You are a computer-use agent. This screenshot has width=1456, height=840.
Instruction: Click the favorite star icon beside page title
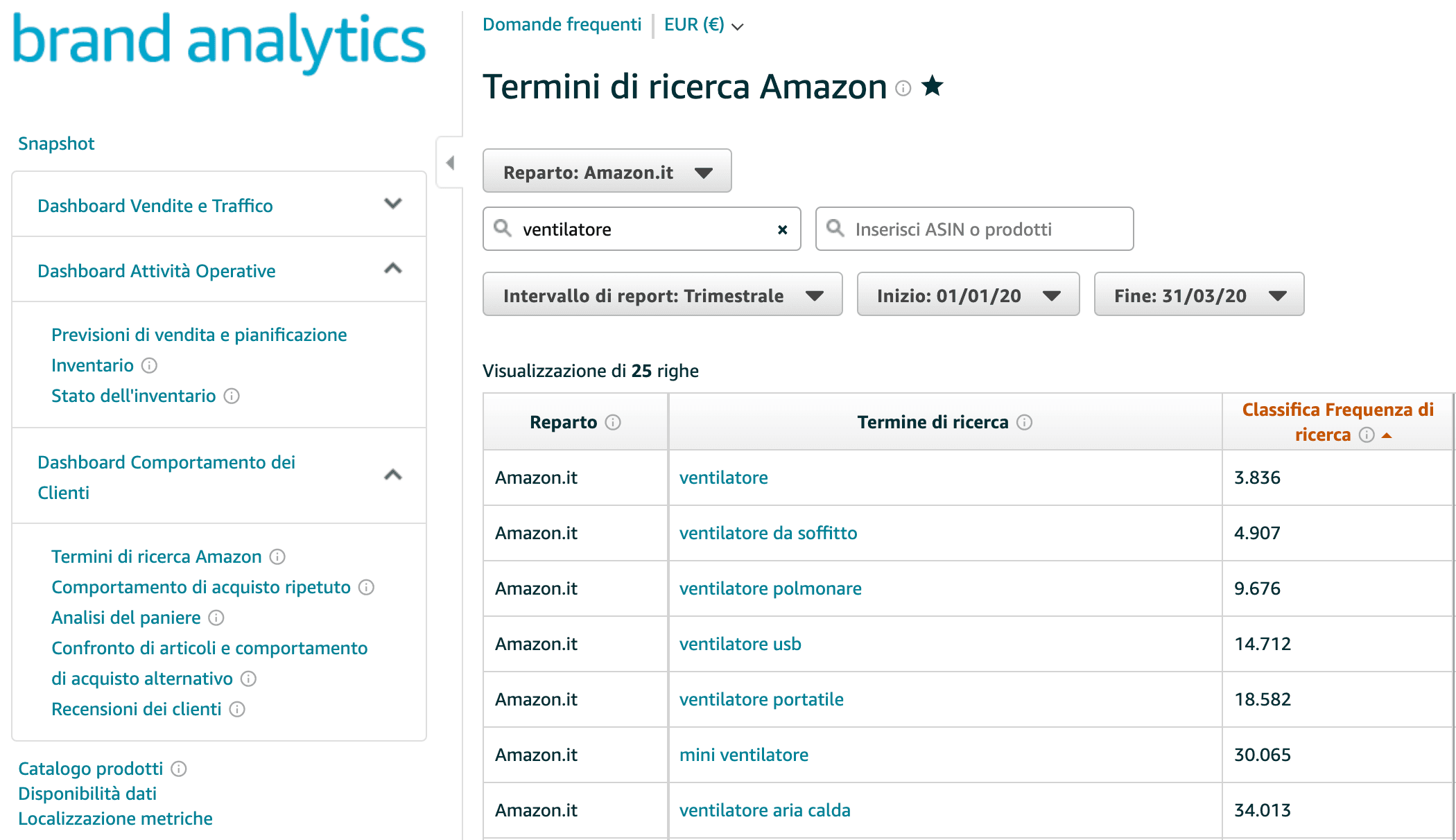pos(932,87)
